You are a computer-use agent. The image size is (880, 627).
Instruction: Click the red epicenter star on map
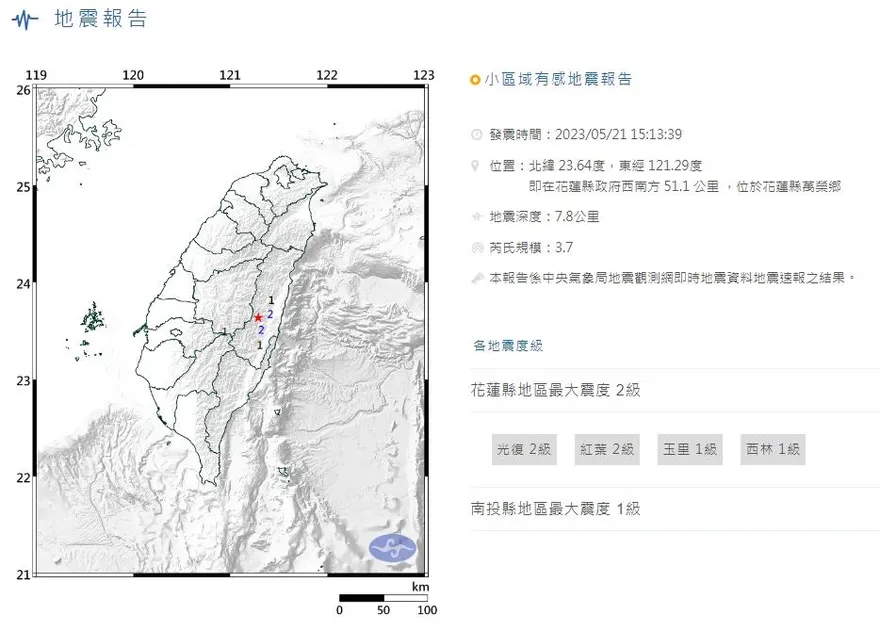(257, 317)
